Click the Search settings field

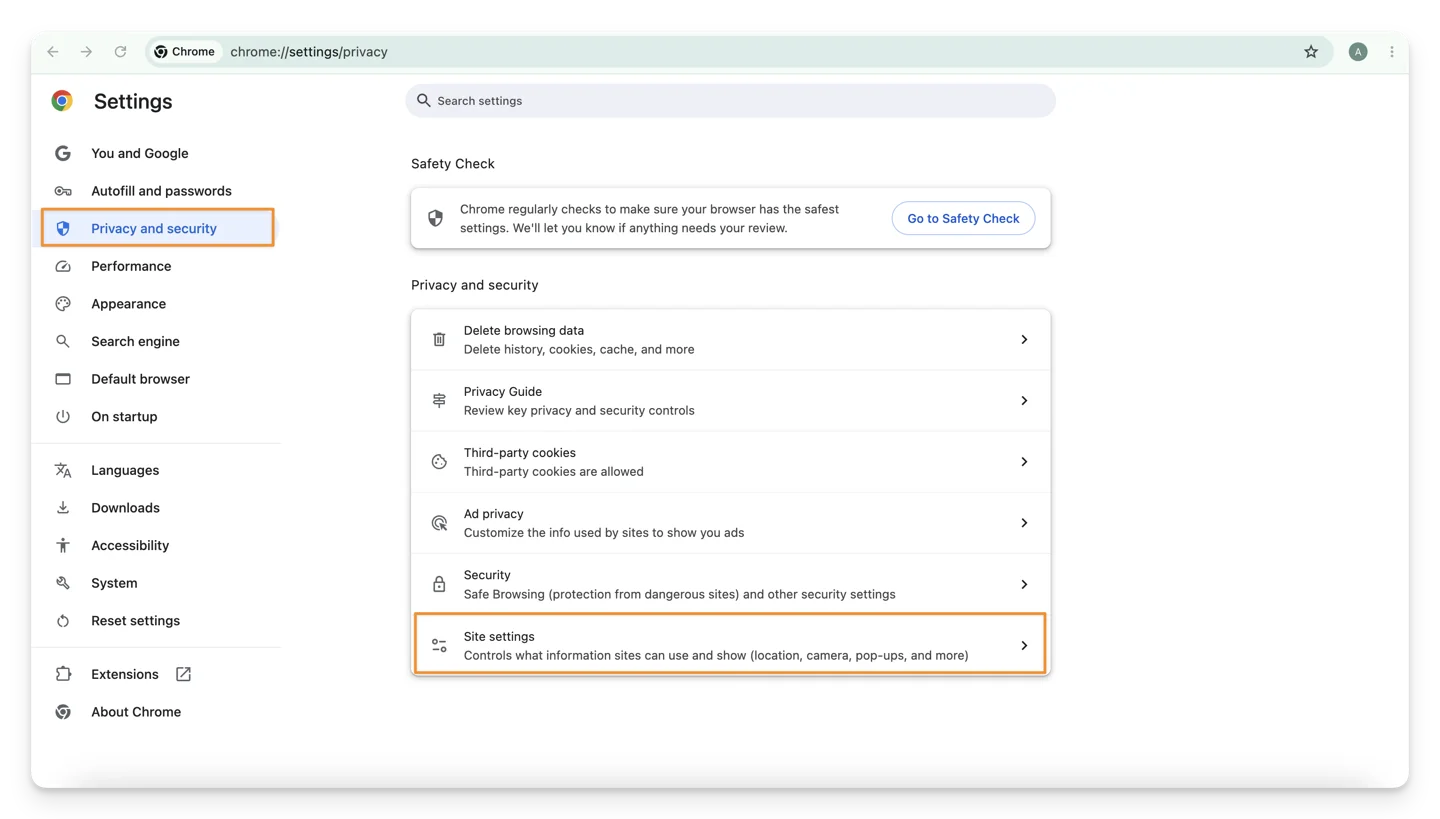pos(730,101)
